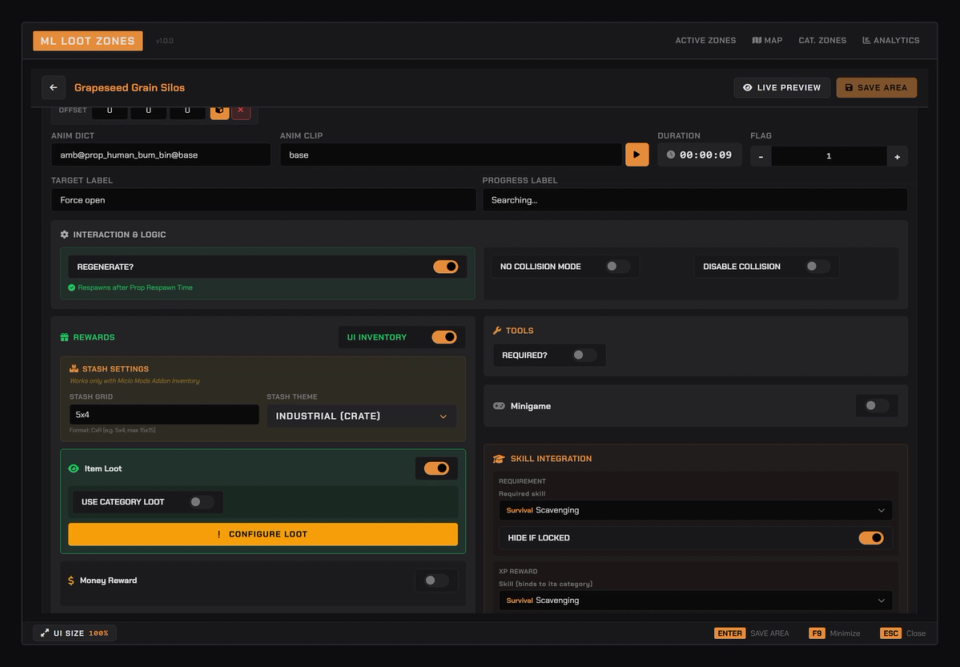Click the Skill Integration graduation cap icon
This screenshot has height=667, width=960.
[x=498, y=459]
